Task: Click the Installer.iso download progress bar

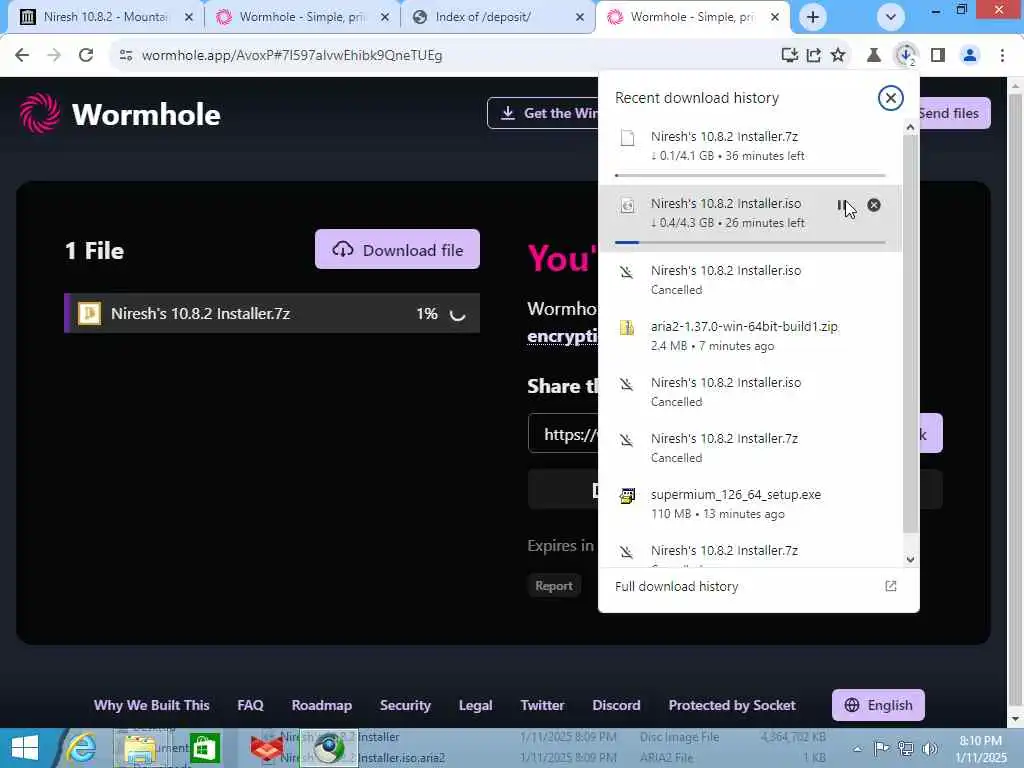Action: tap(750, 242)
